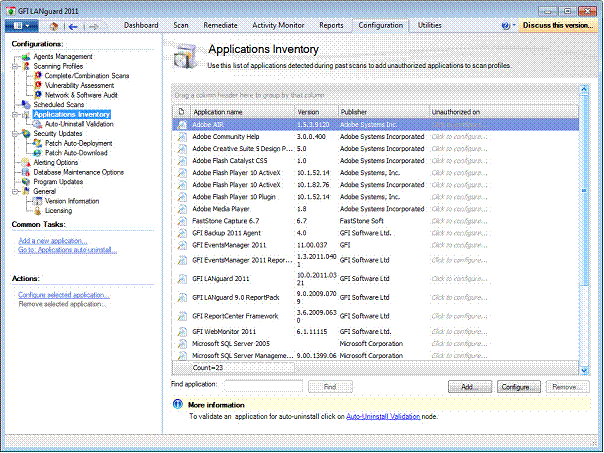
Task: Sort by the Publisher column header
Action: 384,112
